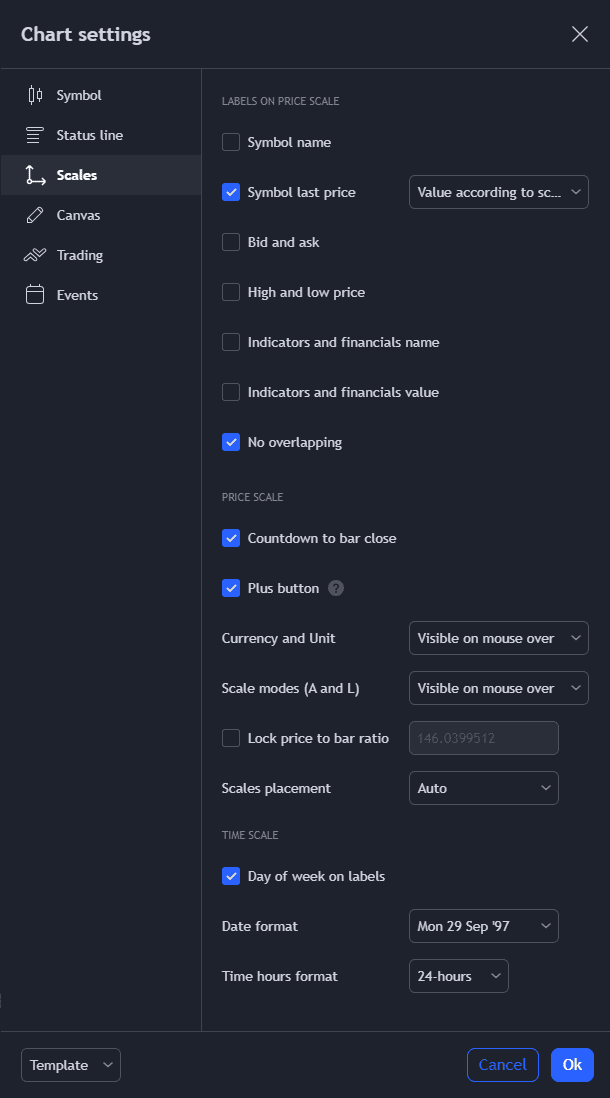Viewport: 610px width, 1098px height.
Task: Open the Time hours format dropdown
Action: 459,976
